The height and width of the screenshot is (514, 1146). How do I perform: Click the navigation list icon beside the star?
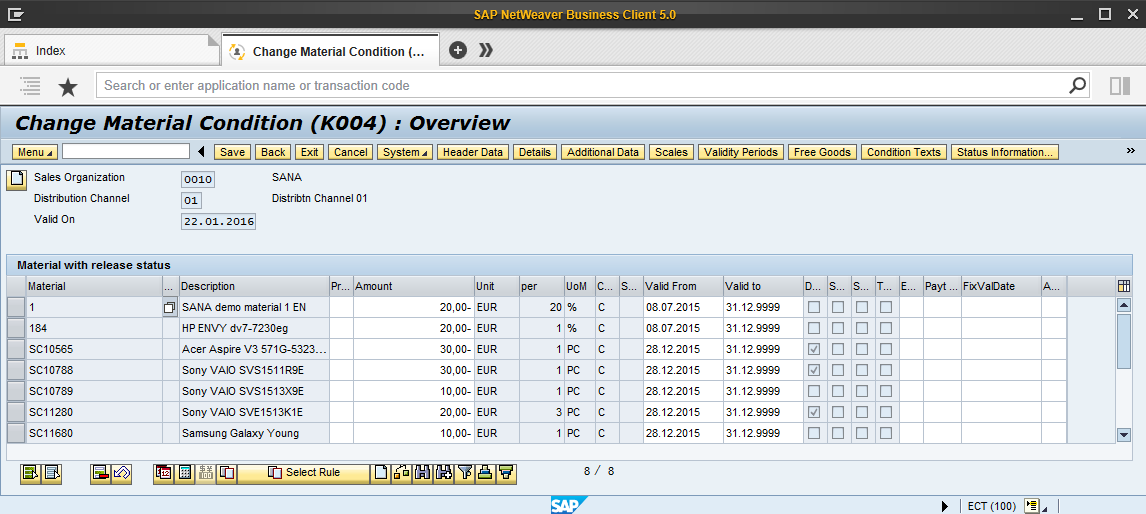(30, 86)
